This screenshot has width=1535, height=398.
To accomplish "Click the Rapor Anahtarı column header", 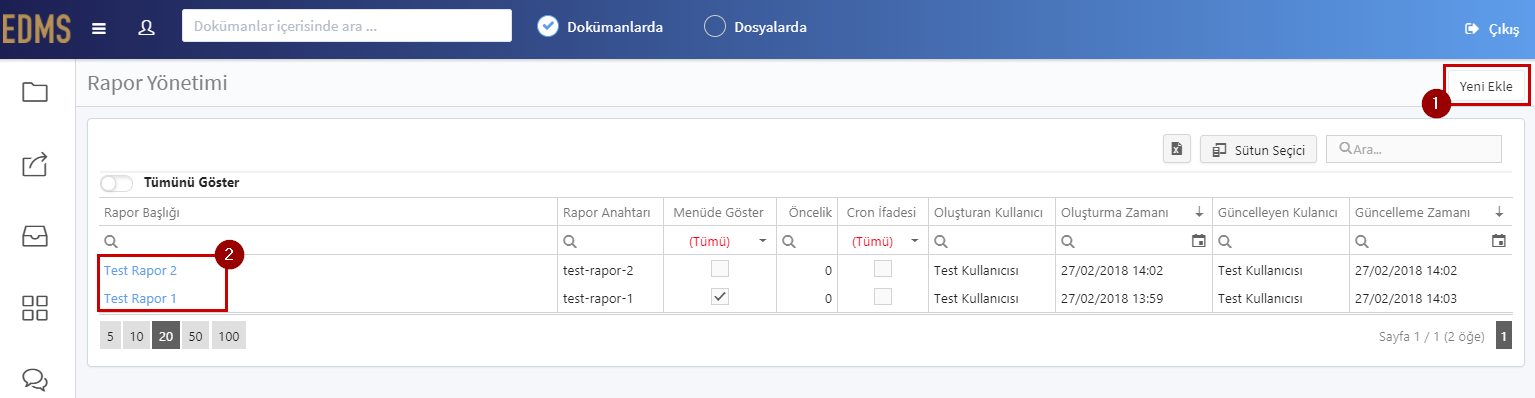I will coord(610,212).
